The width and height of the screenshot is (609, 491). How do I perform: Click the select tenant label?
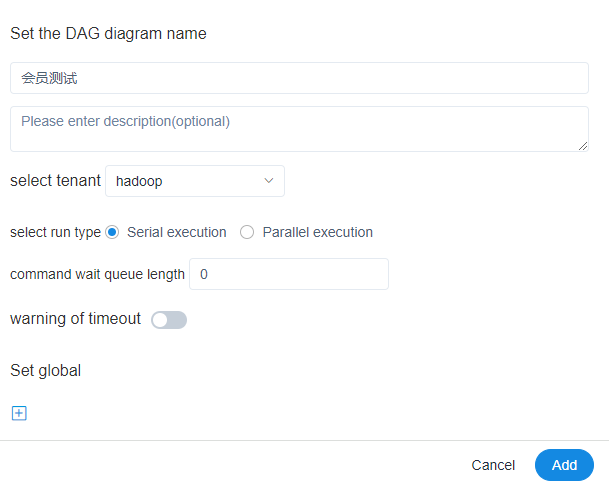(55, 181)
